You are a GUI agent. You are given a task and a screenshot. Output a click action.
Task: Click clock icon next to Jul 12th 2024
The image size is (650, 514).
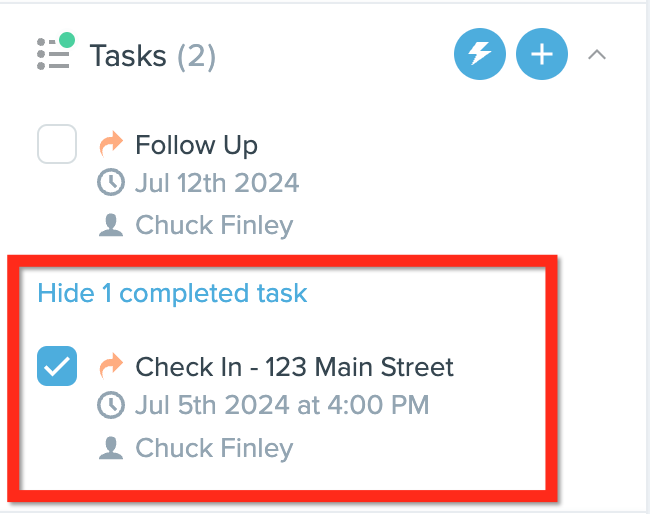pyautogui.click(x=111, y=182)
